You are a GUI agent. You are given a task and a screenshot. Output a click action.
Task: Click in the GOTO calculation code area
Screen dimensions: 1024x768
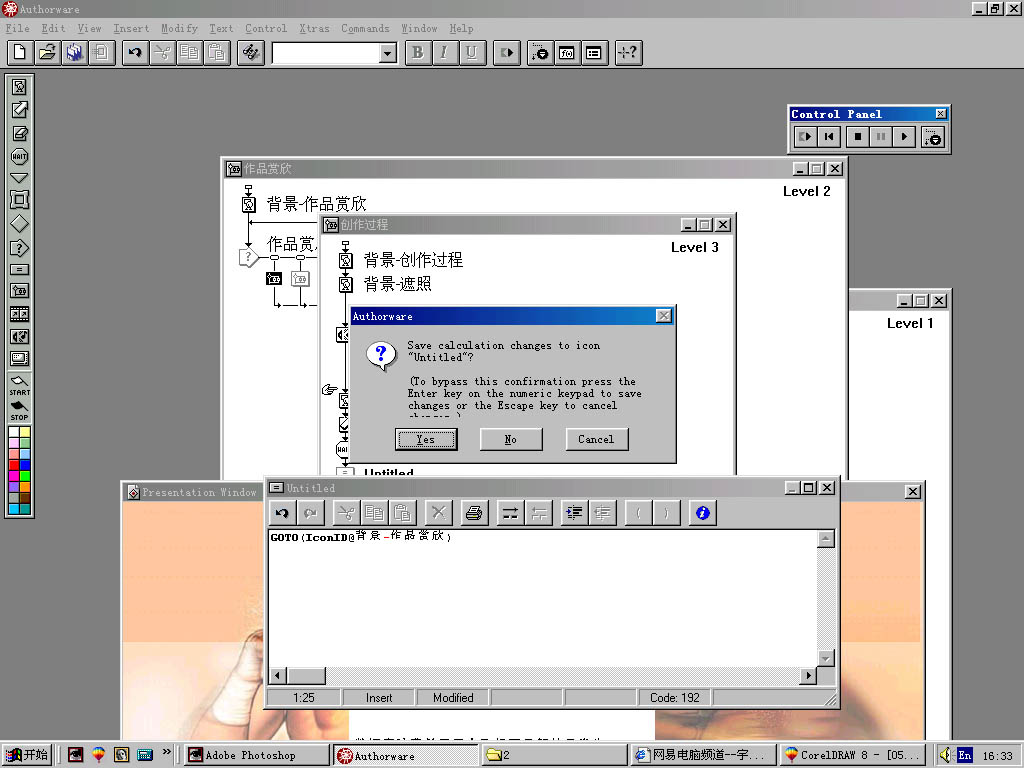coord(543,598)
